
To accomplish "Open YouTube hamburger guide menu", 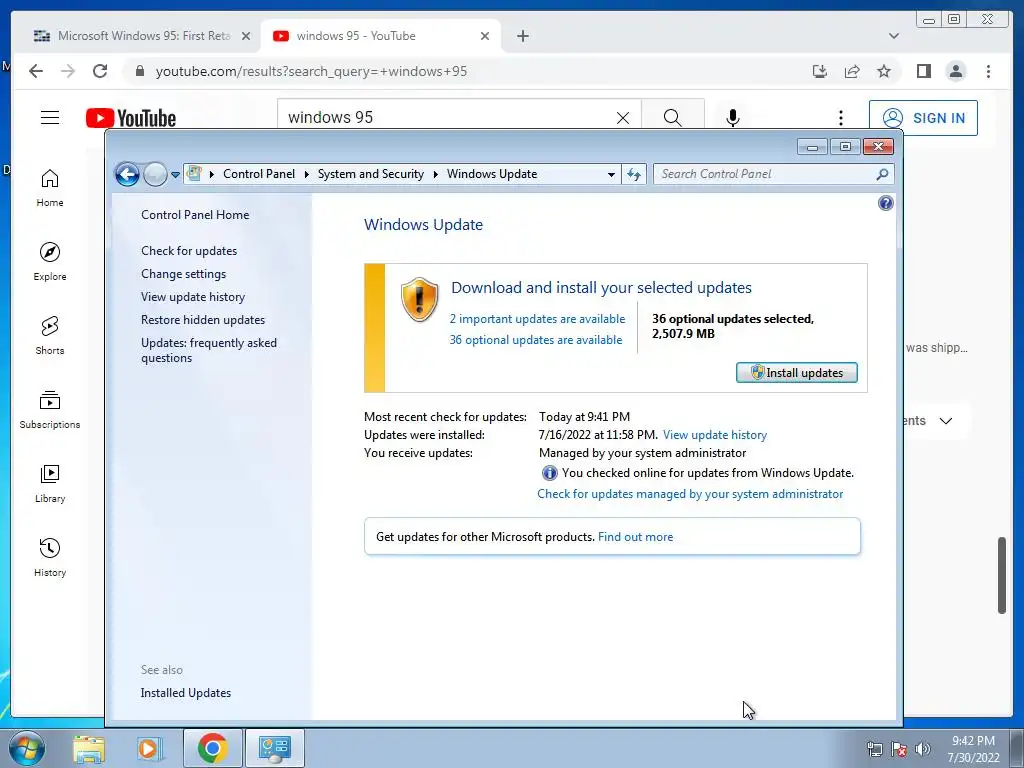I will click(50, 118).
